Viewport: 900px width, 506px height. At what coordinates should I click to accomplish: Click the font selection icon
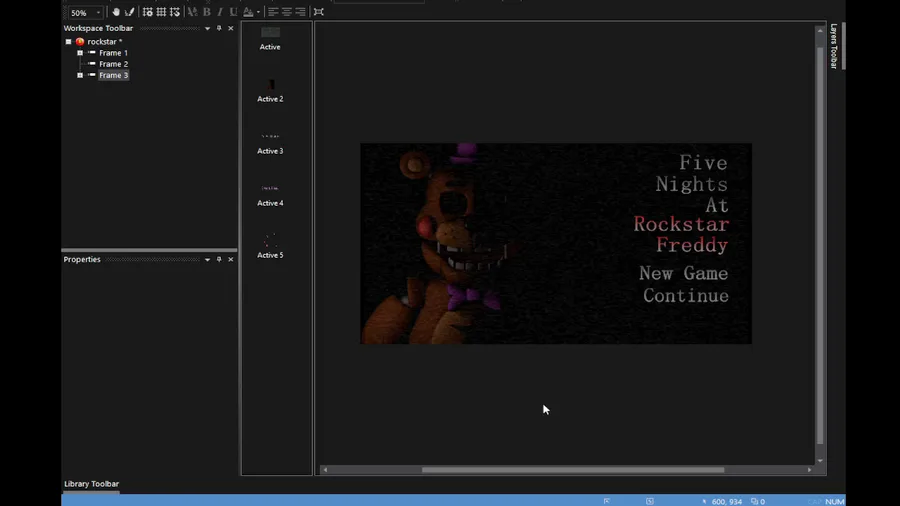pos(193,11)
